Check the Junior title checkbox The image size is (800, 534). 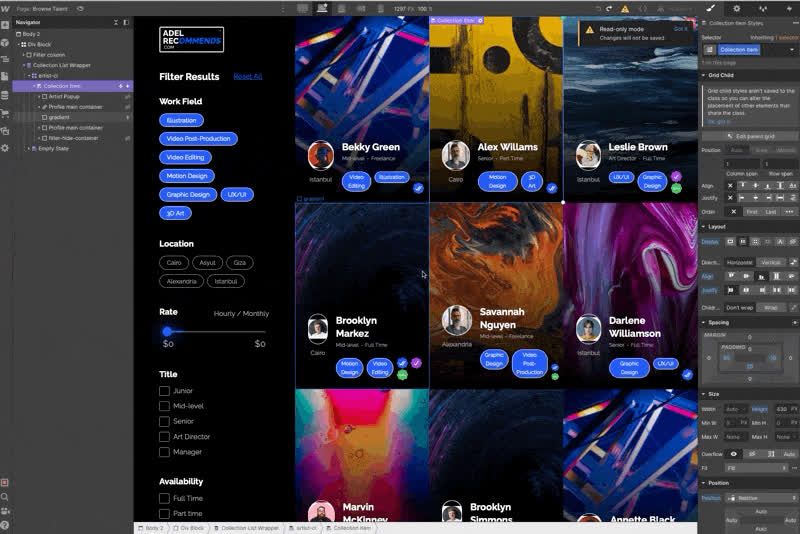pos(165,391)
